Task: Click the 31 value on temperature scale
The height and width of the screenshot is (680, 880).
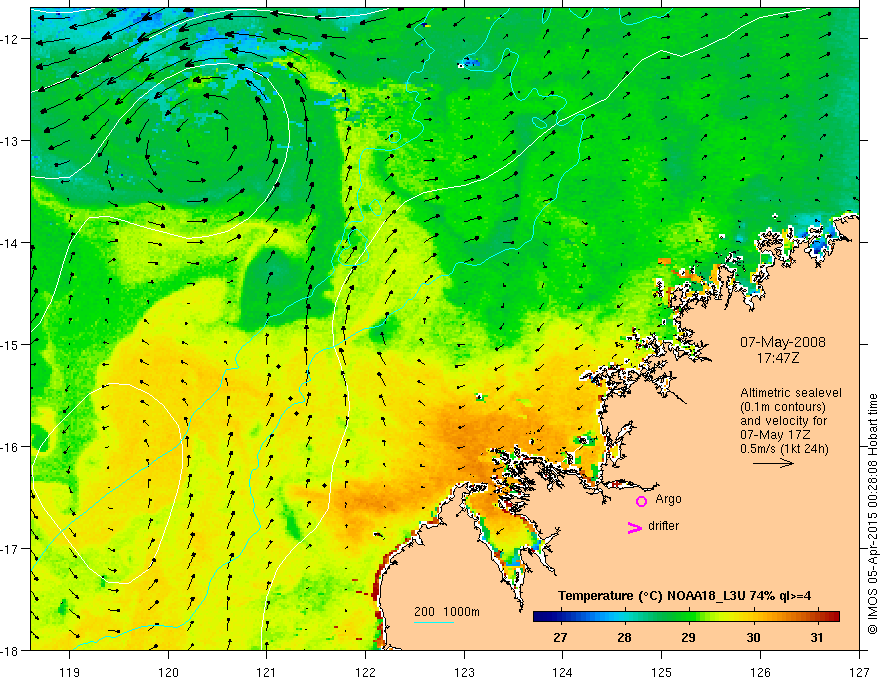Action: tap(817, 637)
